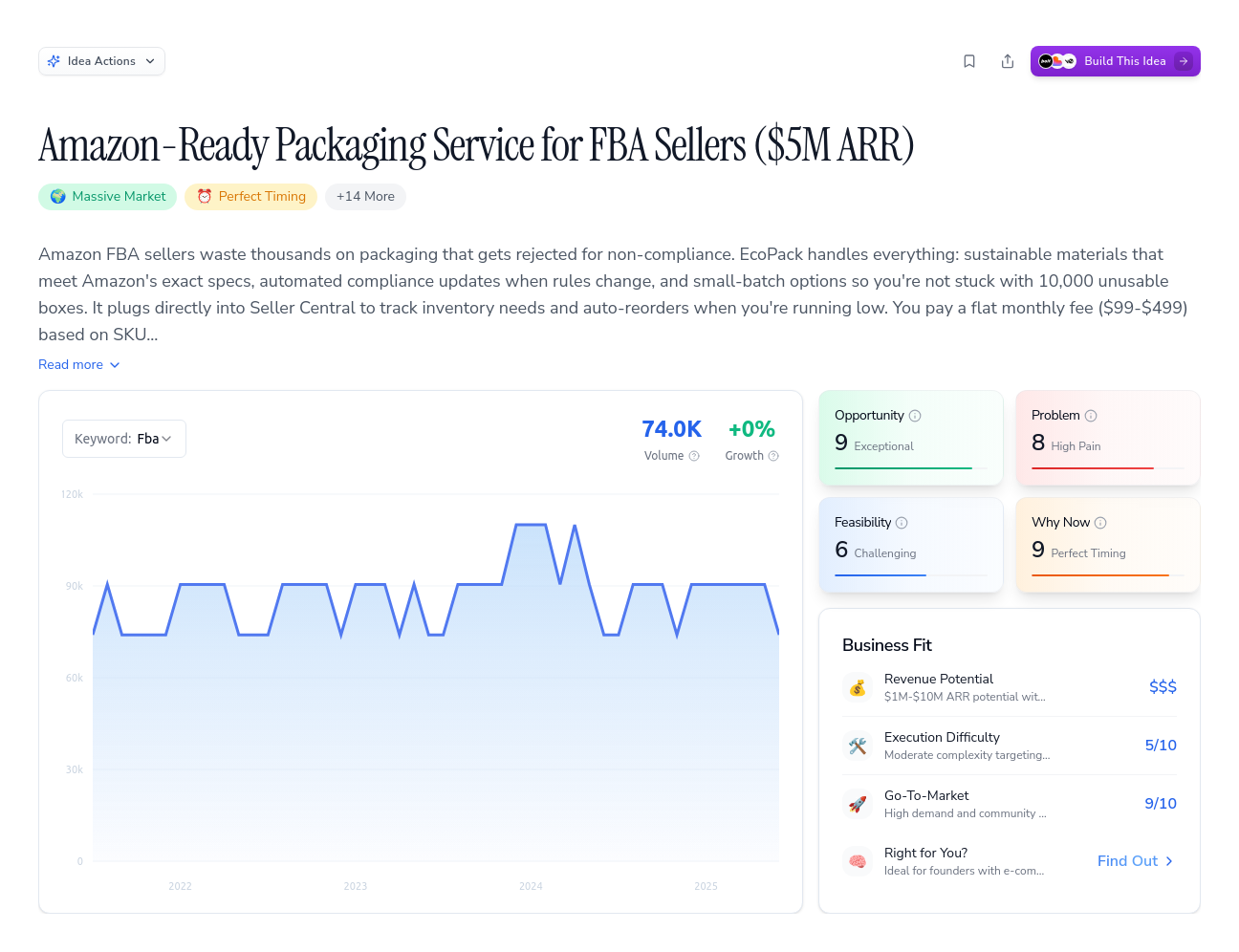Viewport: 1239px width, 952px height.
Task: Open the Why Now score card
Action: tap(1108, 545)
